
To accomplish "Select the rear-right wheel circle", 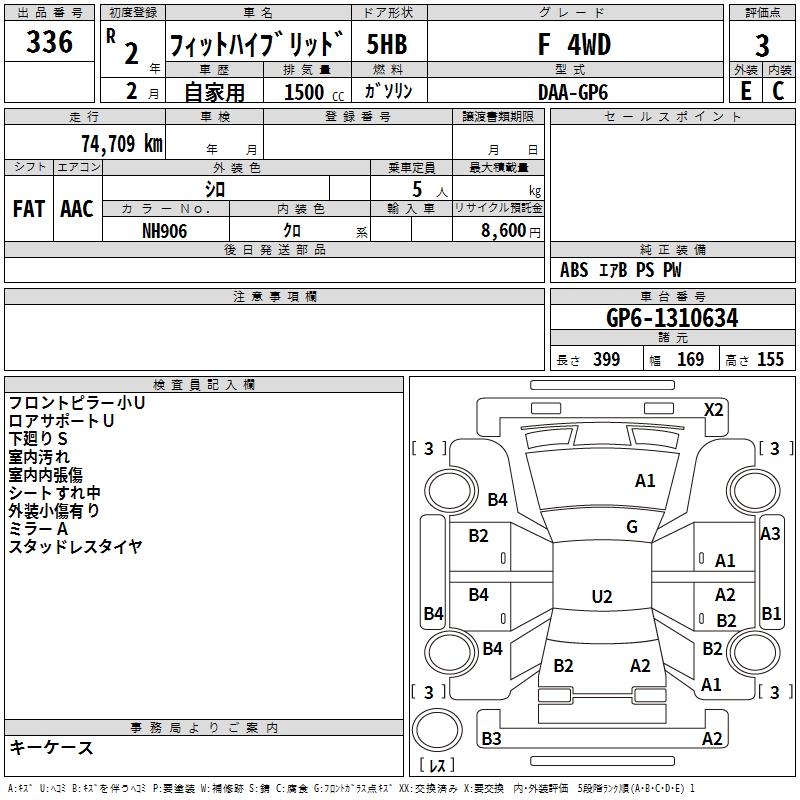I will (754, 652).
